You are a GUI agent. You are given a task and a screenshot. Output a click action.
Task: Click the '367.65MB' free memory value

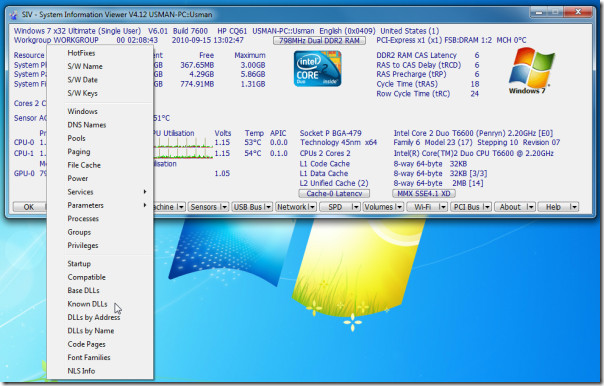point(197,65)
